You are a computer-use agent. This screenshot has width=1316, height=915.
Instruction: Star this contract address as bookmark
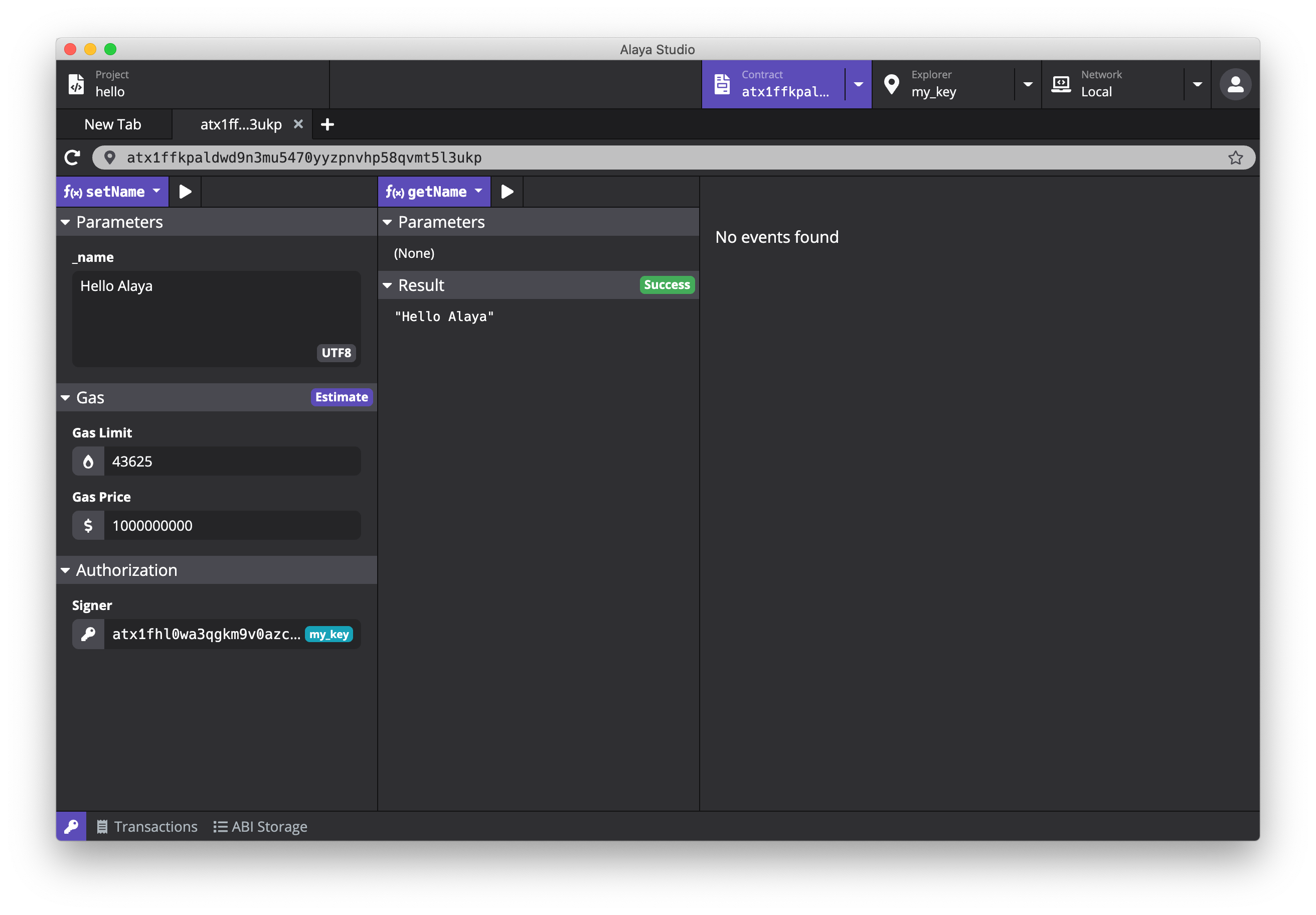click(x=1235, y=158)
